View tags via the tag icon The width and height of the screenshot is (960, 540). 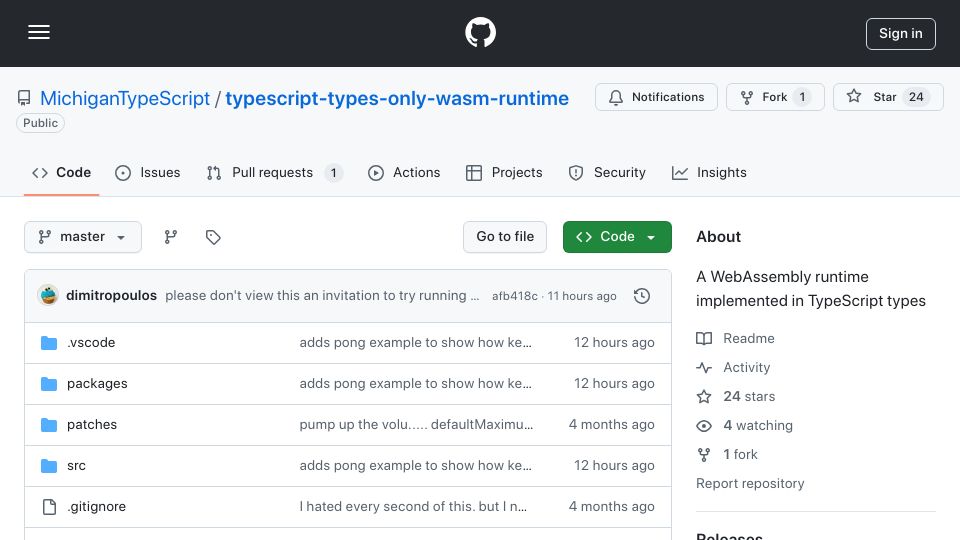point(213,237)
